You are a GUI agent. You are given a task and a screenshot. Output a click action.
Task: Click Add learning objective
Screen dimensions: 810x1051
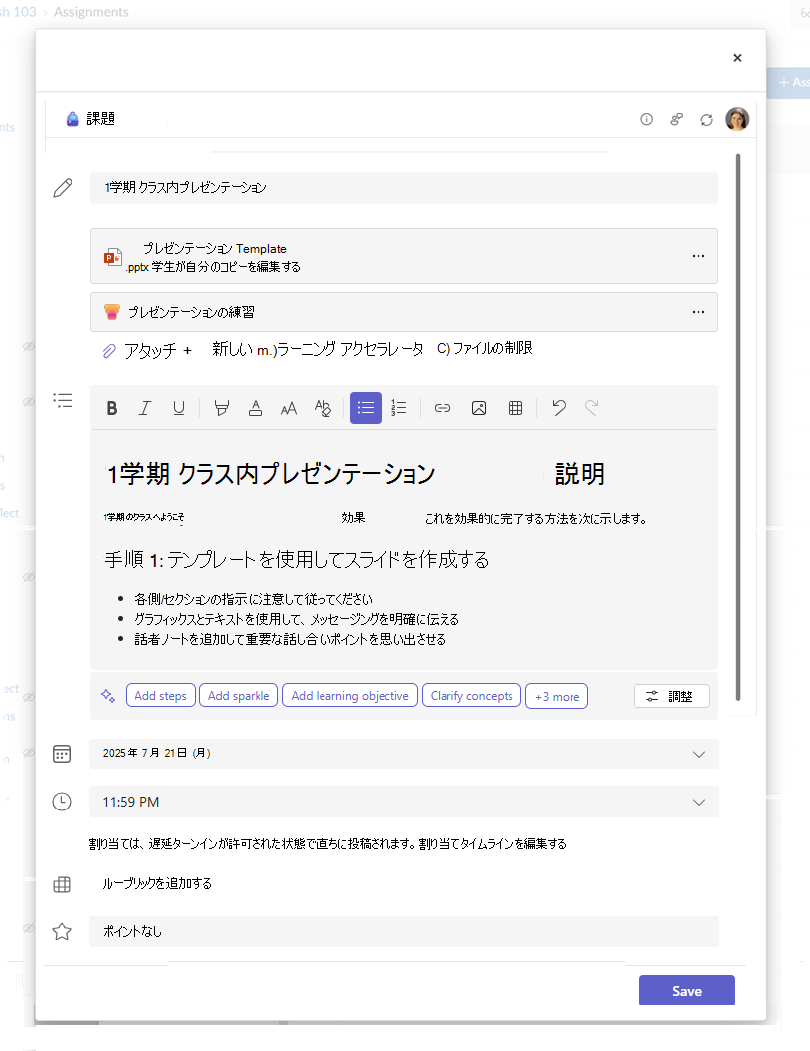click(349, 696)
